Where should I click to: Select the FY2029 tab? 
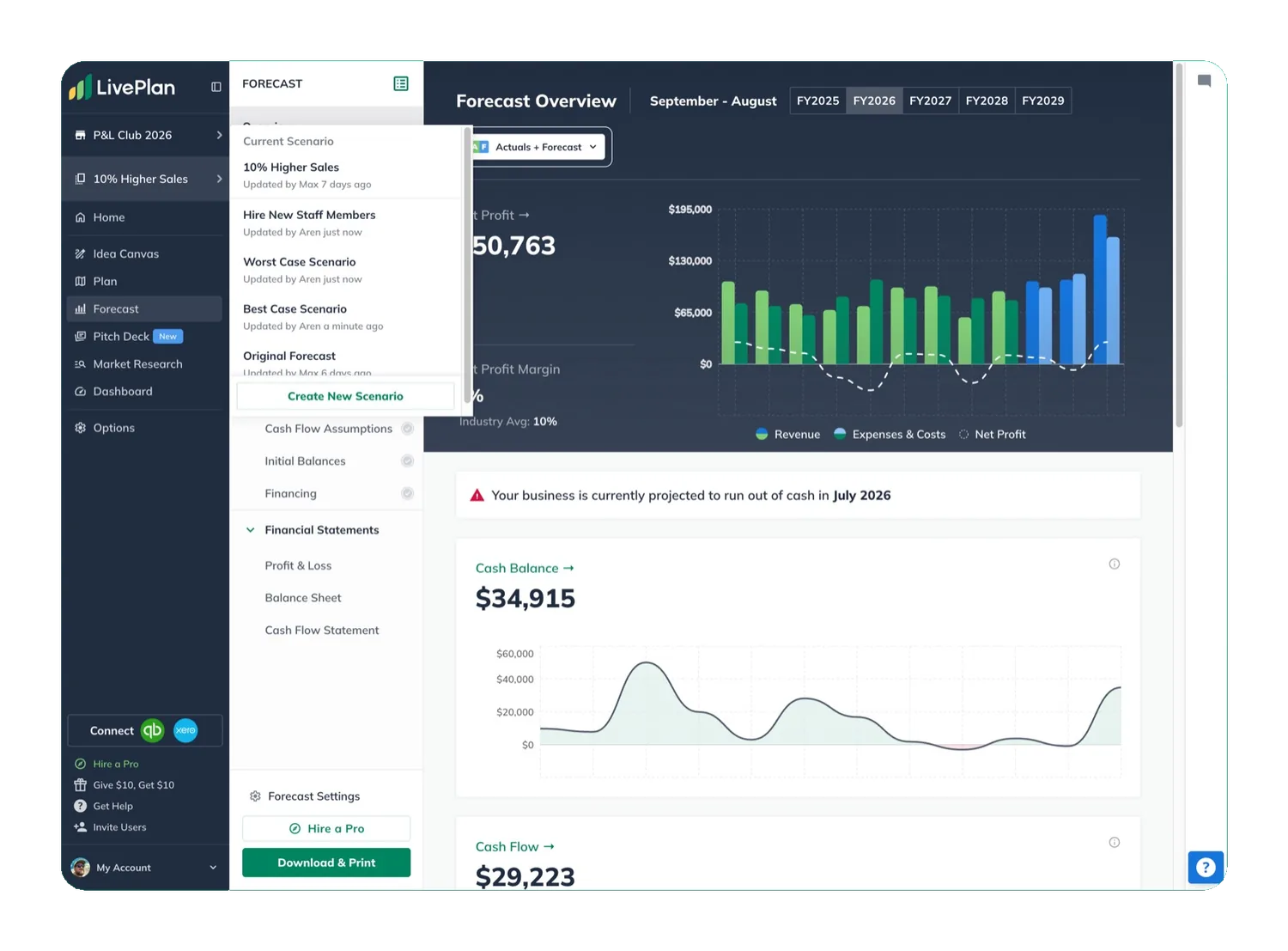click(x=1042, y=101)
